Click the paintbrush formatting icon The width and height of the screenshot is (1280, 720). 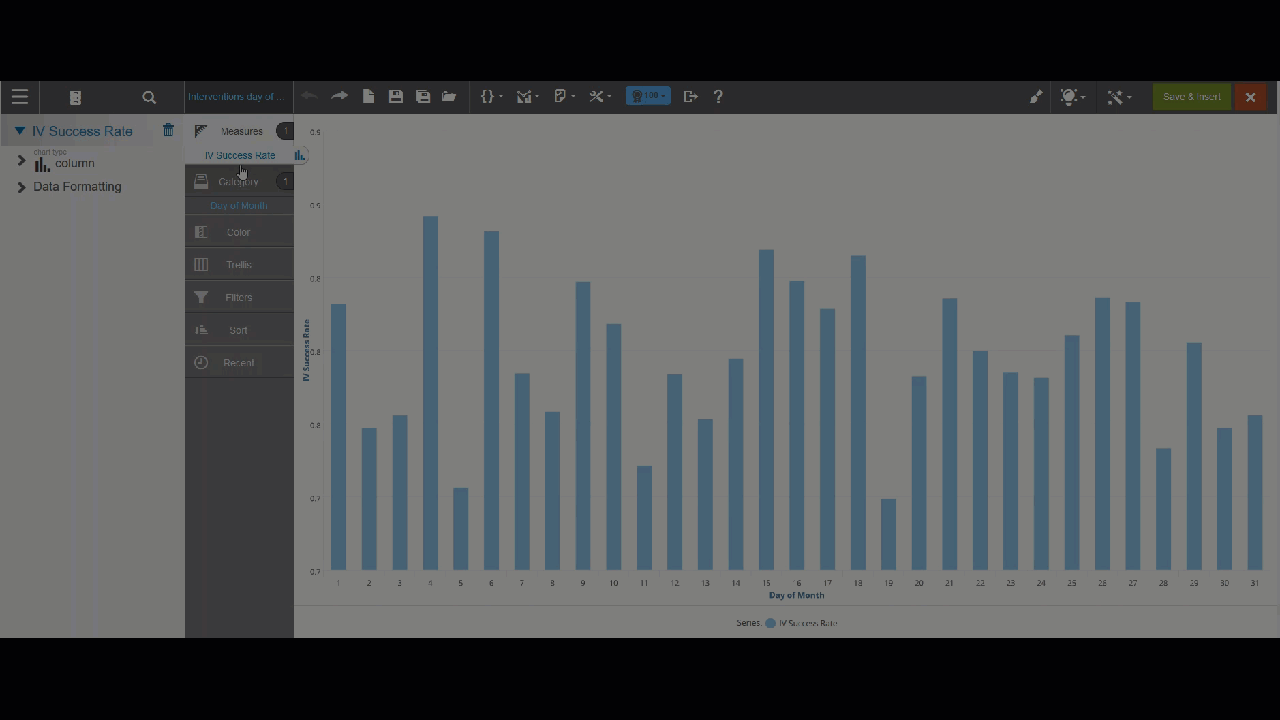[1036, 97]
